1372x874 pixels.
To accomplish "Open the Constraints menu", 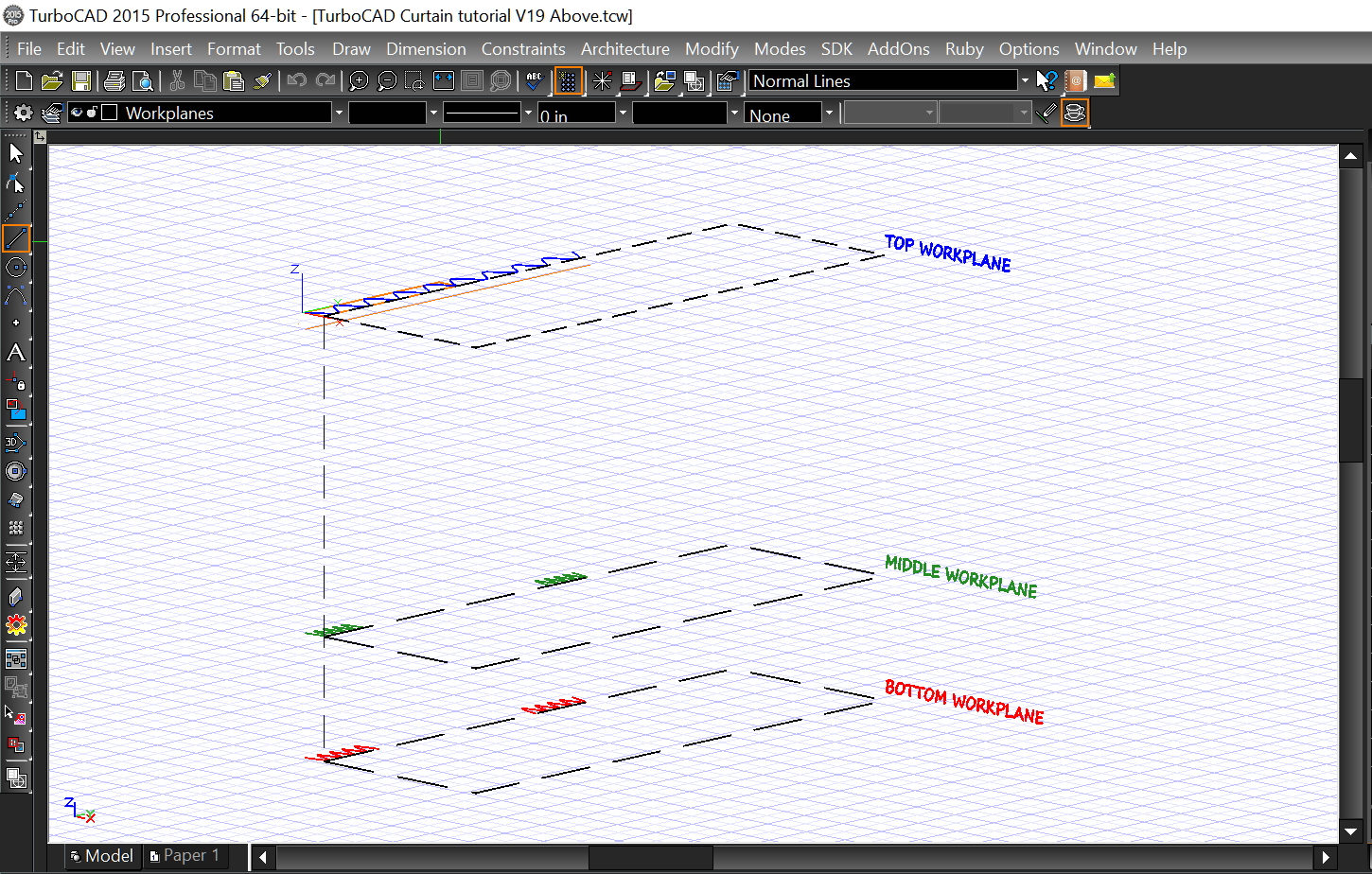I will 523,49.
